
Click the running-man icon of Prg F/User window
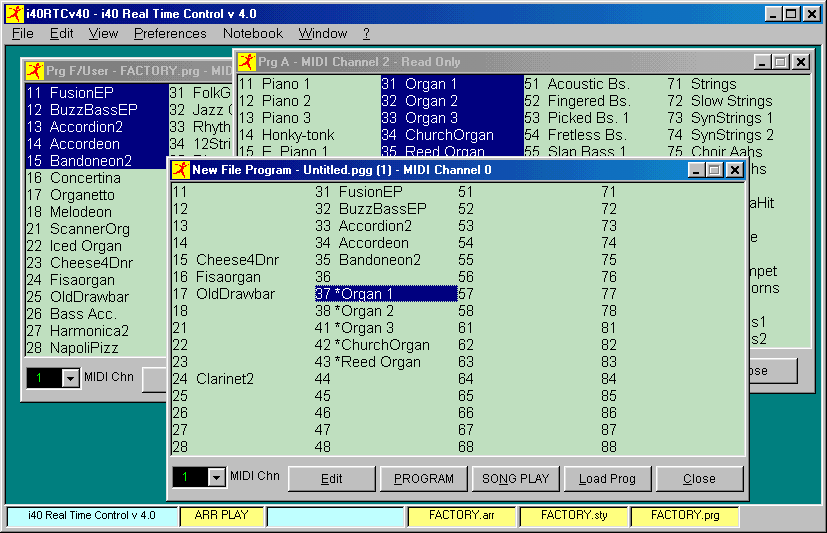tap(34, 71)
